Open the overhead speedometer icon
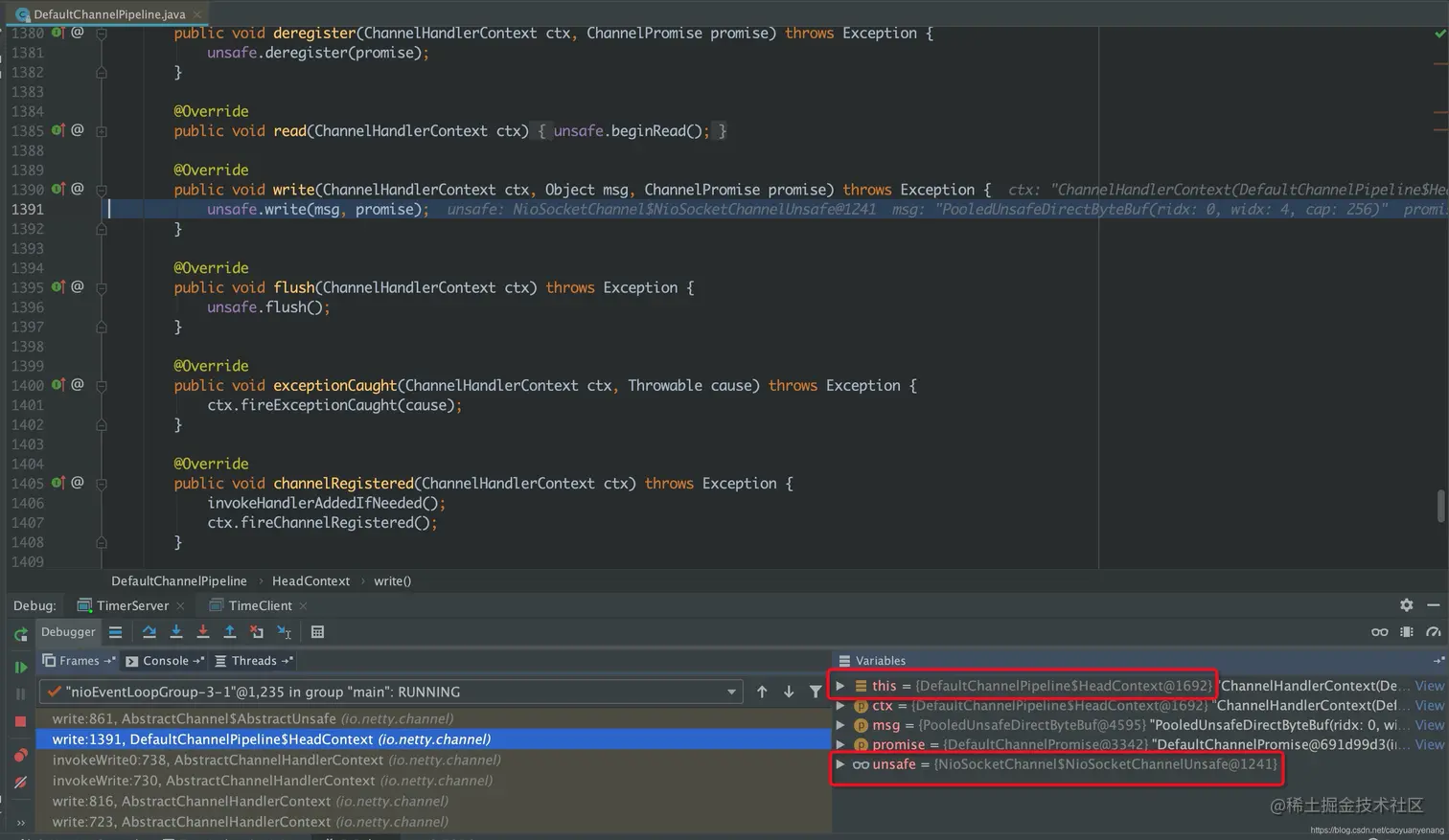This screenshot has width=1449, height=840. point(1433,632)
